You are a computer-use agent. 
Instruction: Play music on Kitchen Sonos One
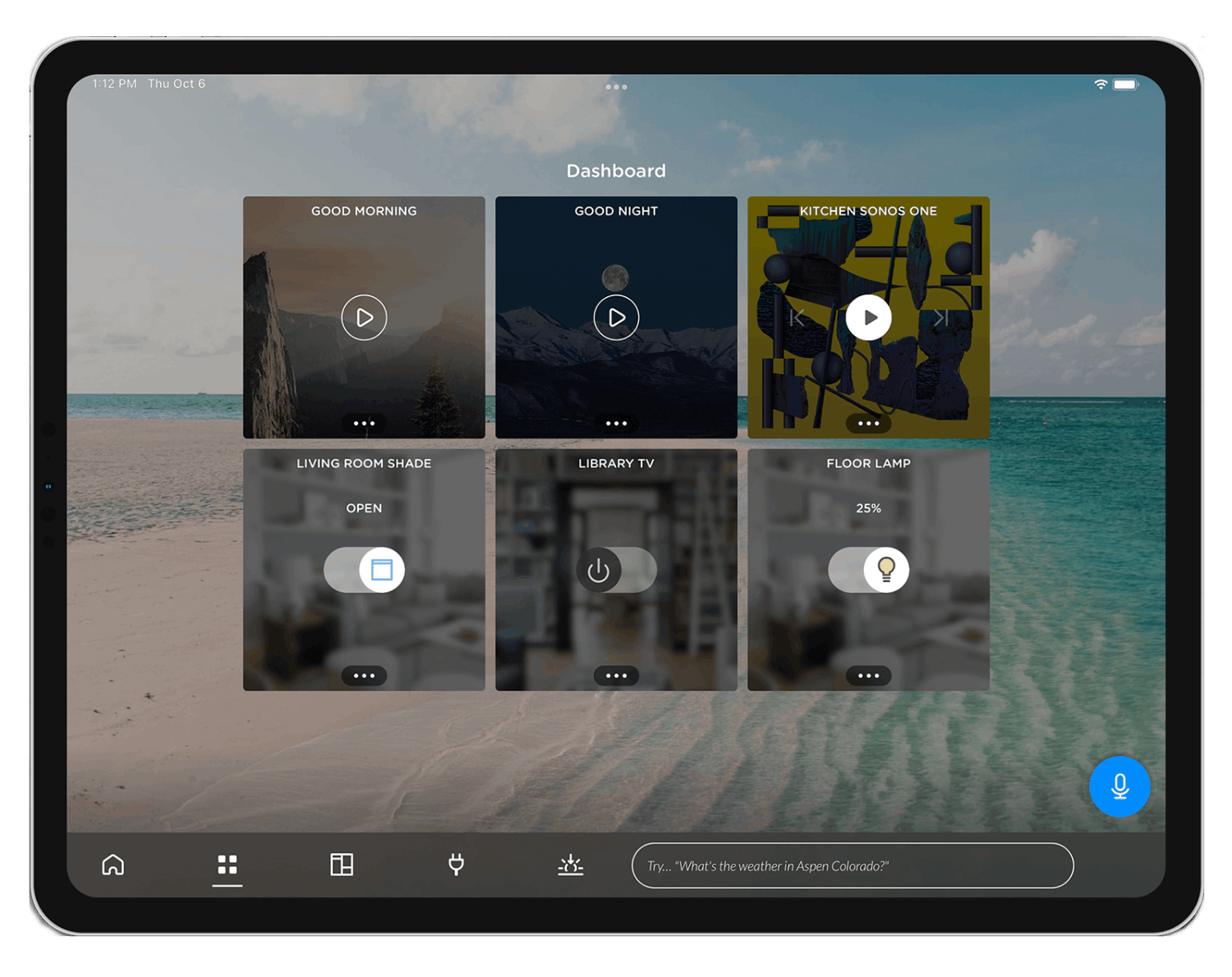coord(868,318)
